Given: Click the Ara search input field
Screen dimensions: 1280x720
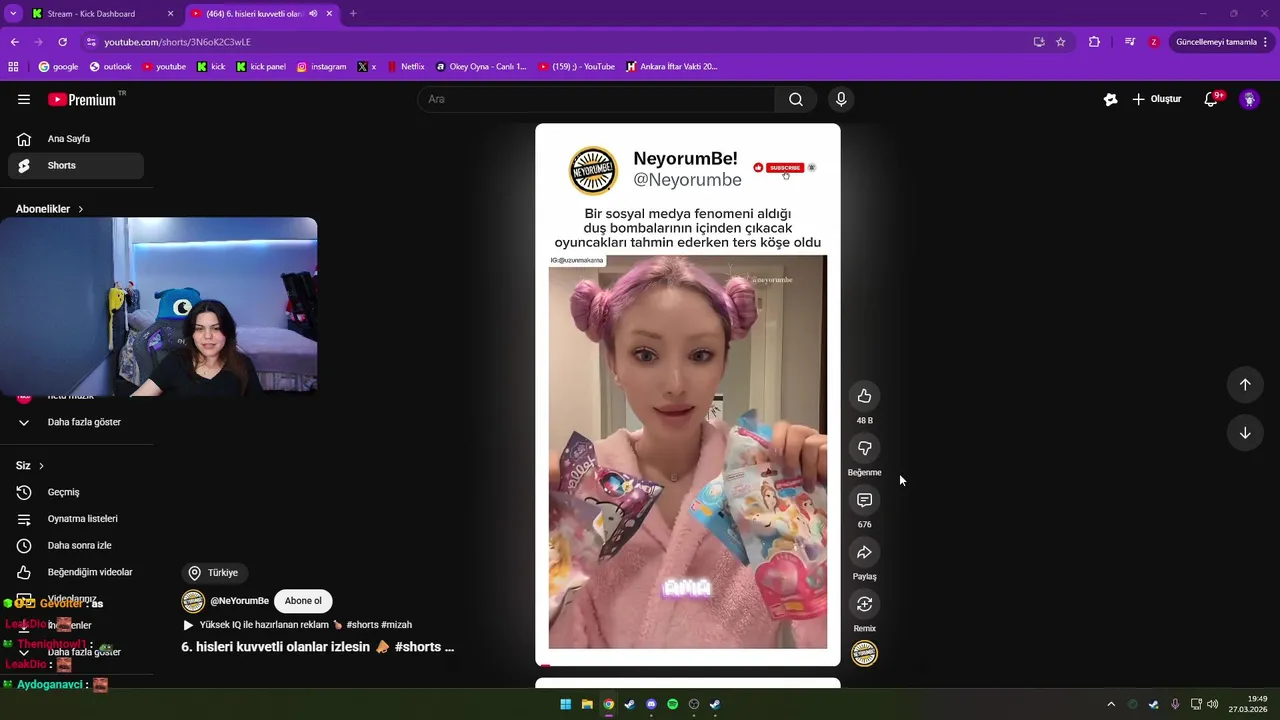Looking at the screenshot, I should (596, 99).
